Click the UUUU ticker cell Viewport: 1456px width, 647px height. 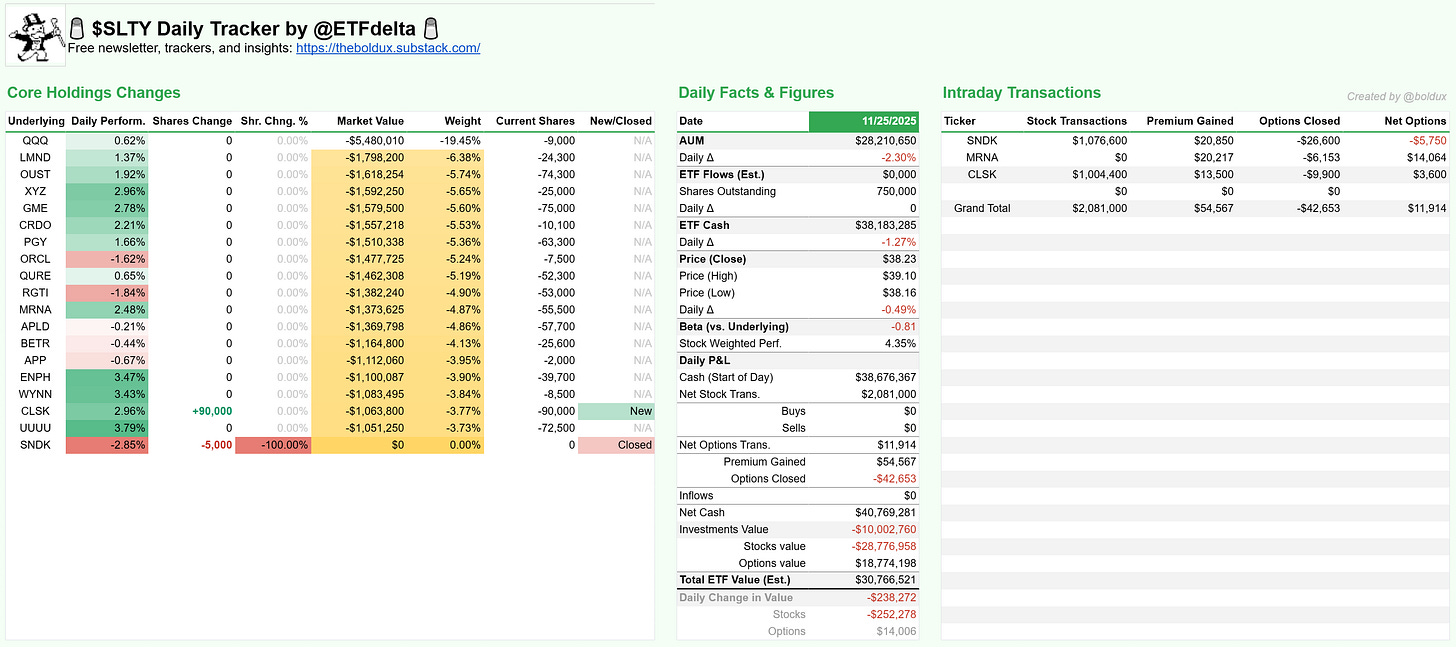click(36, 428)
